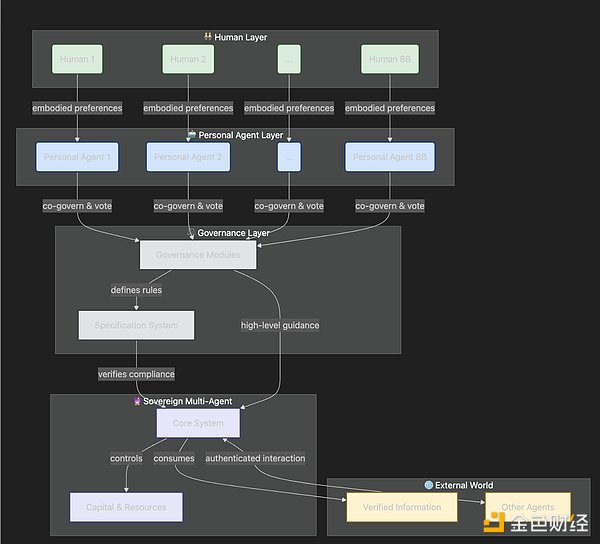
Task: Select the Personal Agent 2 node
Action: click(188, 157)
